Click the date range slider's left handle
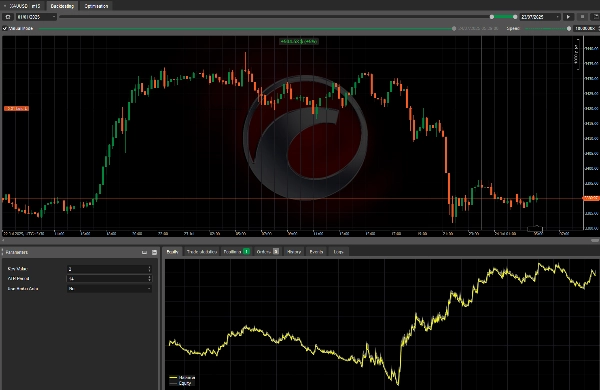 click(492, 17)
